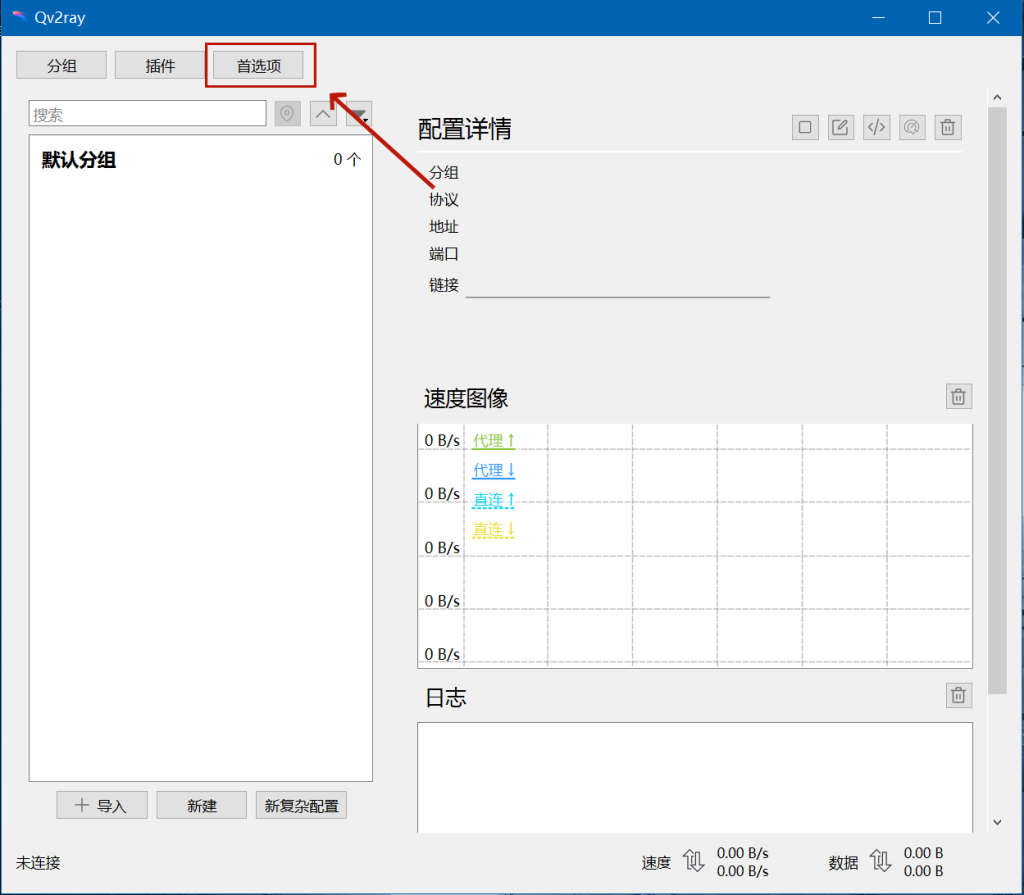Select the 默认分组 group row
The width and height of the screenshot is (1024, 895).
pyautogui.click(x=200, y=159)
